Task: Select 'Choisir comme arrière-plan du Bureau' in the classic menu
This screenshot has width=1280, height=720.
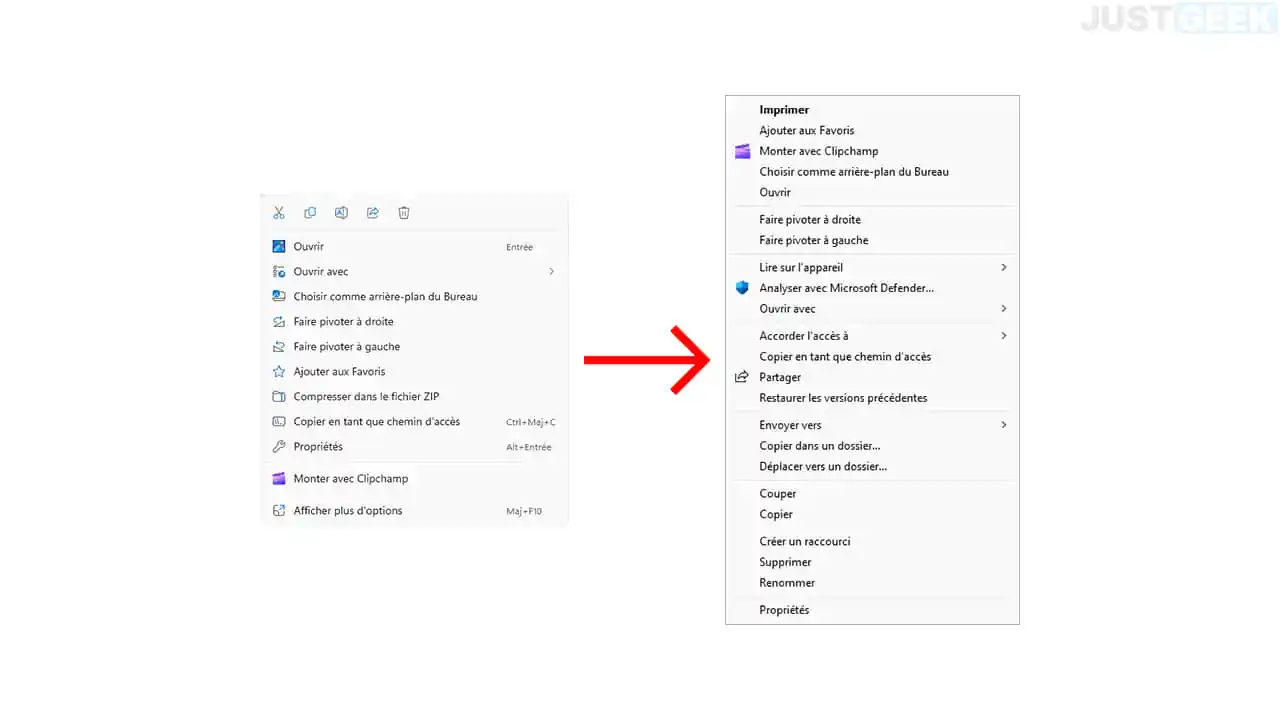Action: coord(854,171)
